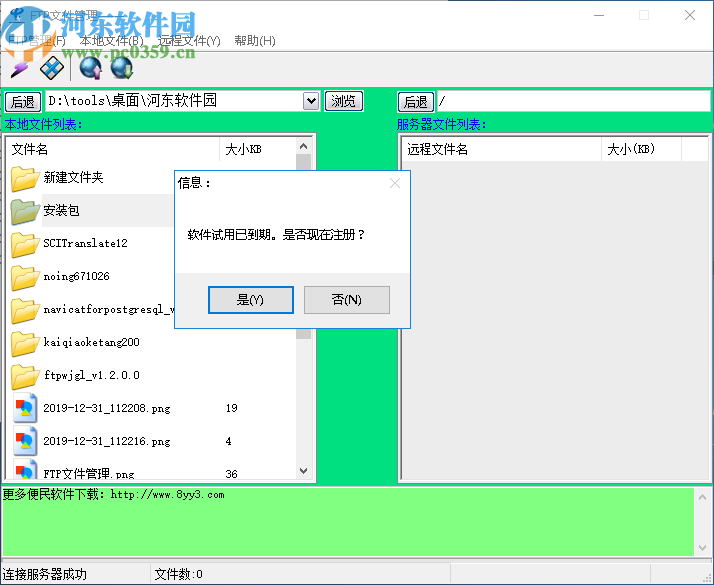Click the globe download toolbar icon

(x=122, y=68)
